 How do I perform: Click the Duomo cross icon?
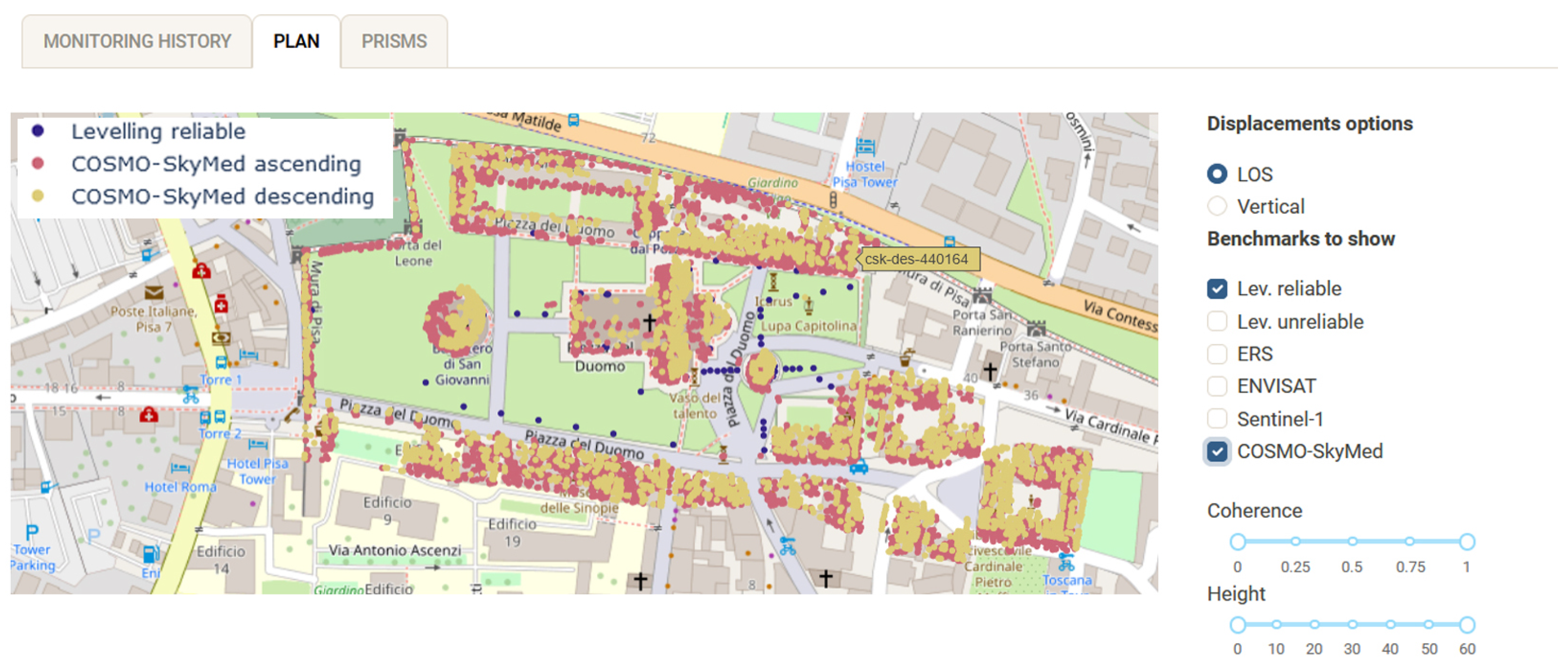(649, 322)
